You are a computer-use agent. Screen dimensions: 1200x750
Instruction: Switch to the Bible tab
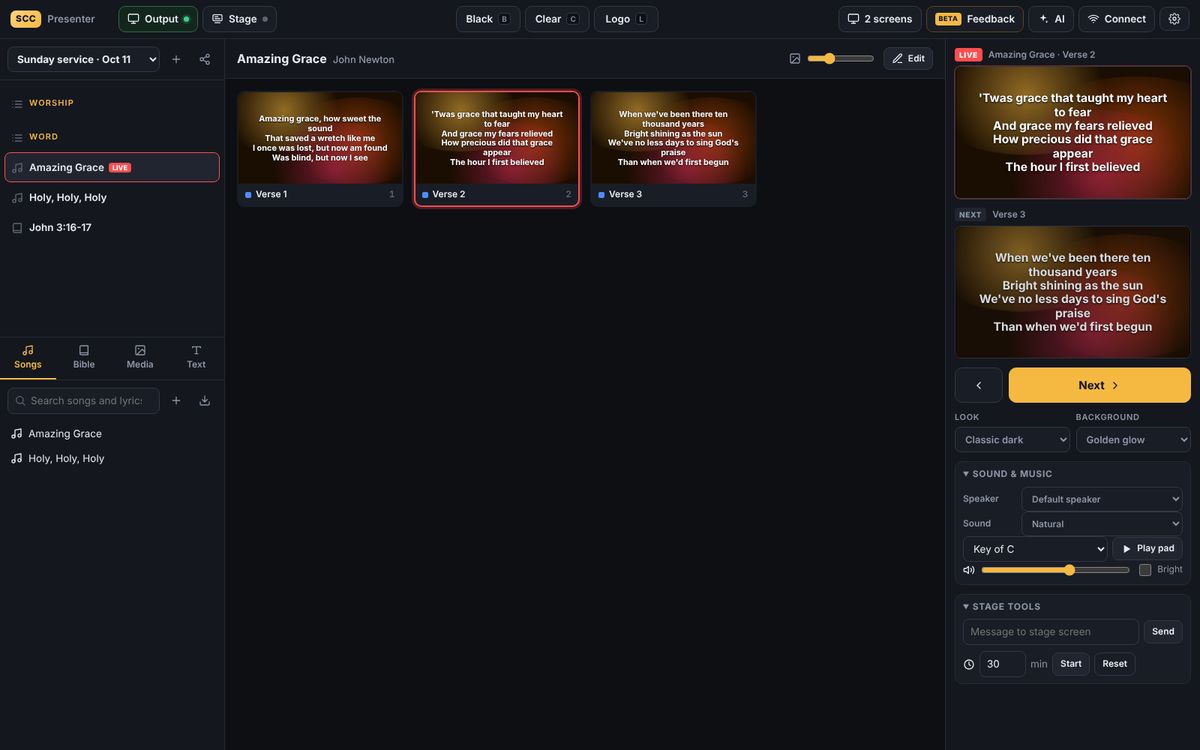[x=84, y=357]
